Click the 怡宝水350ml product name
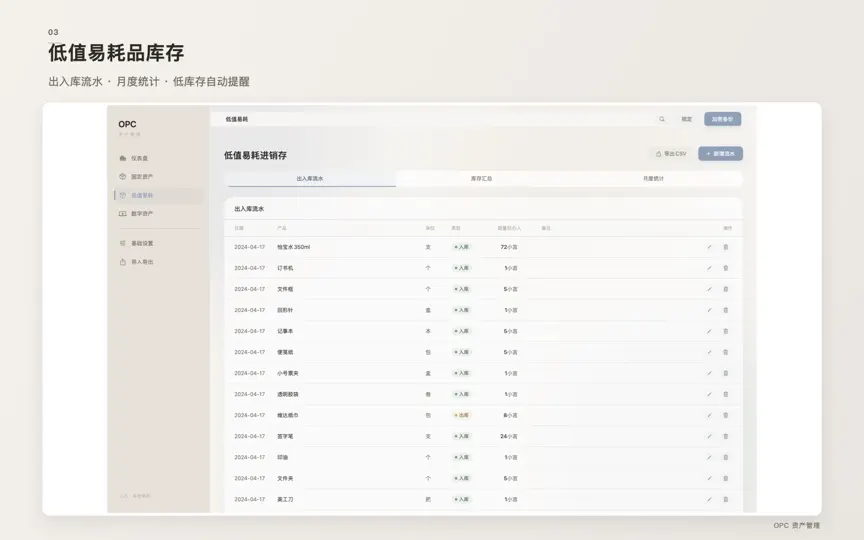 [294, 247]
